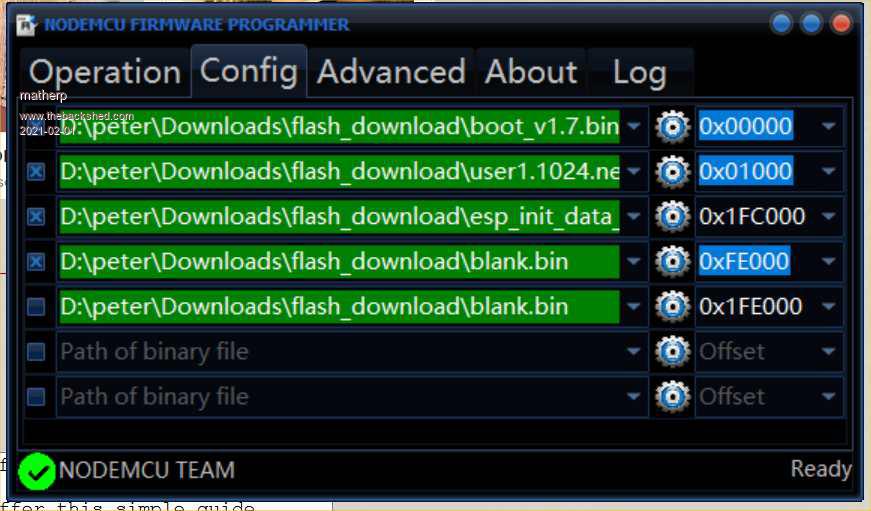Screen dimensions: 871x511
Task: Open the 0x00000 offset dropdown
Action: (x=828, y=127)
